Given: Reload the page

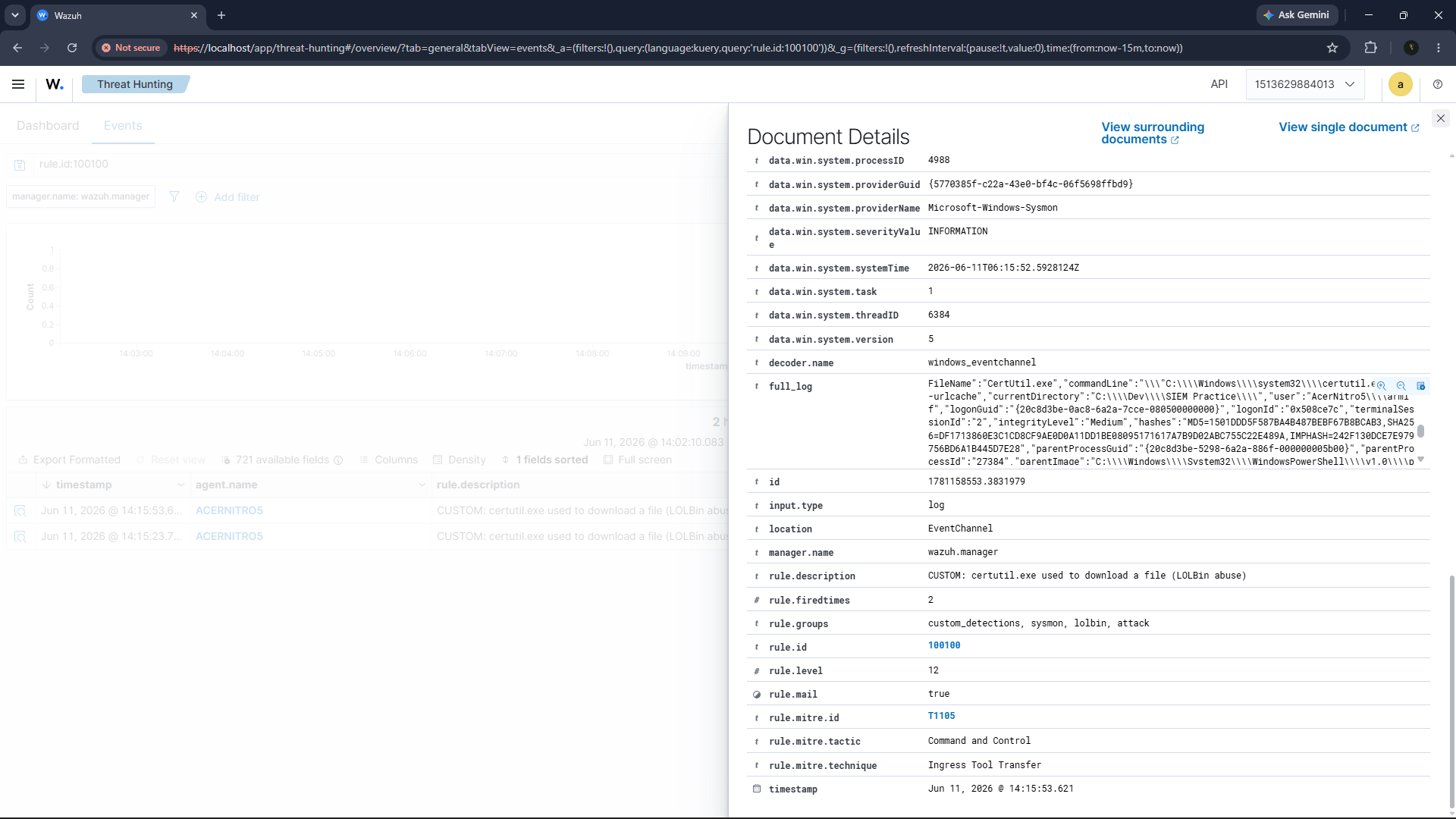Looking at the screenshot, I should tap(72, 48).
